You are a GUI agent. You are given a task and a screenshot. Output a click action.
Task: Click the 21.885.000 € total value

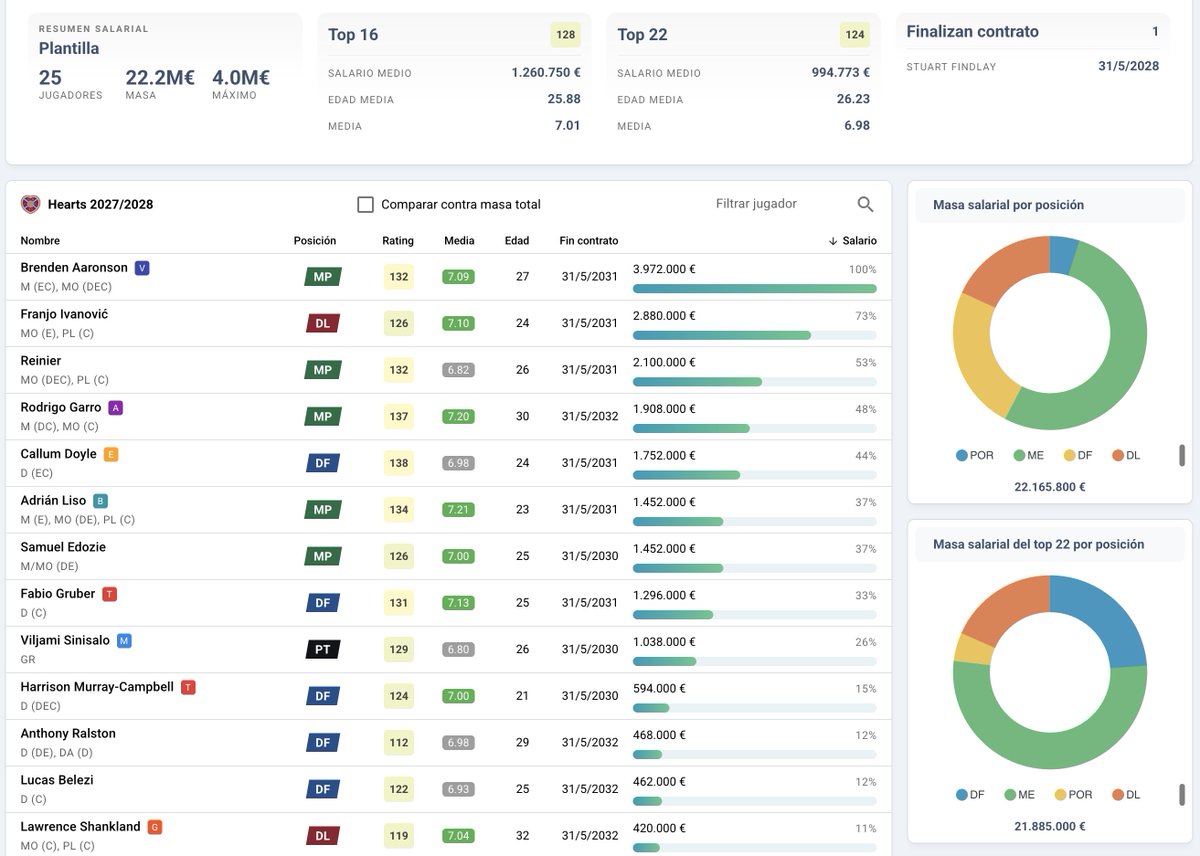click(x=1050, y=827)
